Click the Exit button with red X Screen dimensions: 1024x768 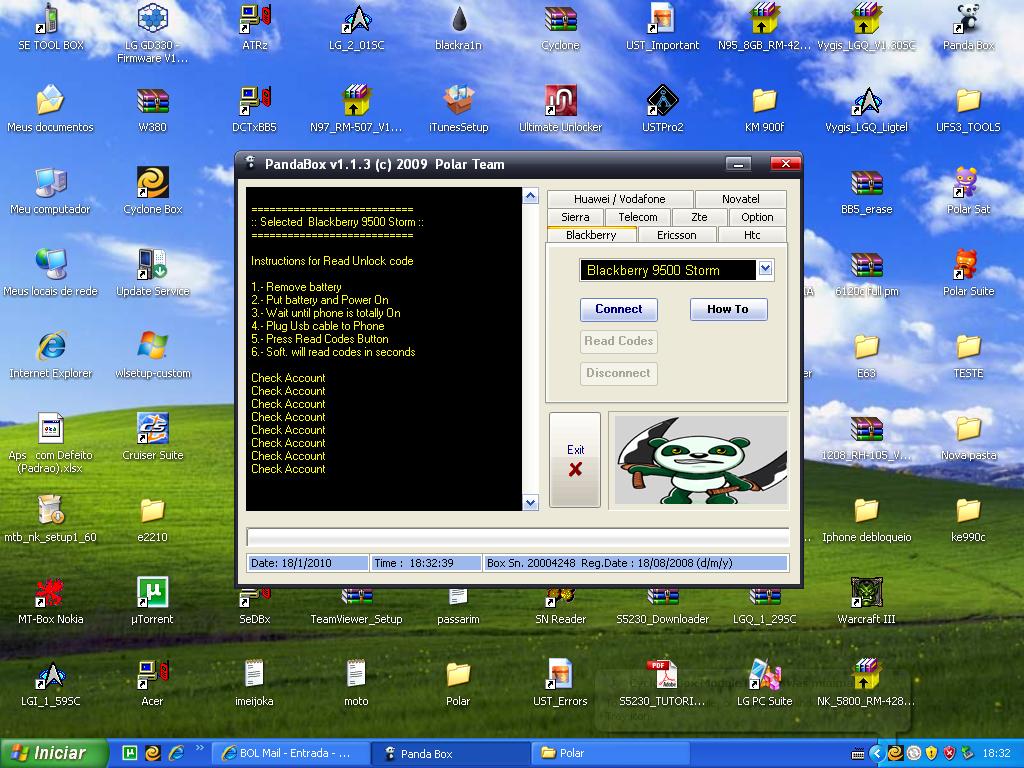tap(575, 460)
